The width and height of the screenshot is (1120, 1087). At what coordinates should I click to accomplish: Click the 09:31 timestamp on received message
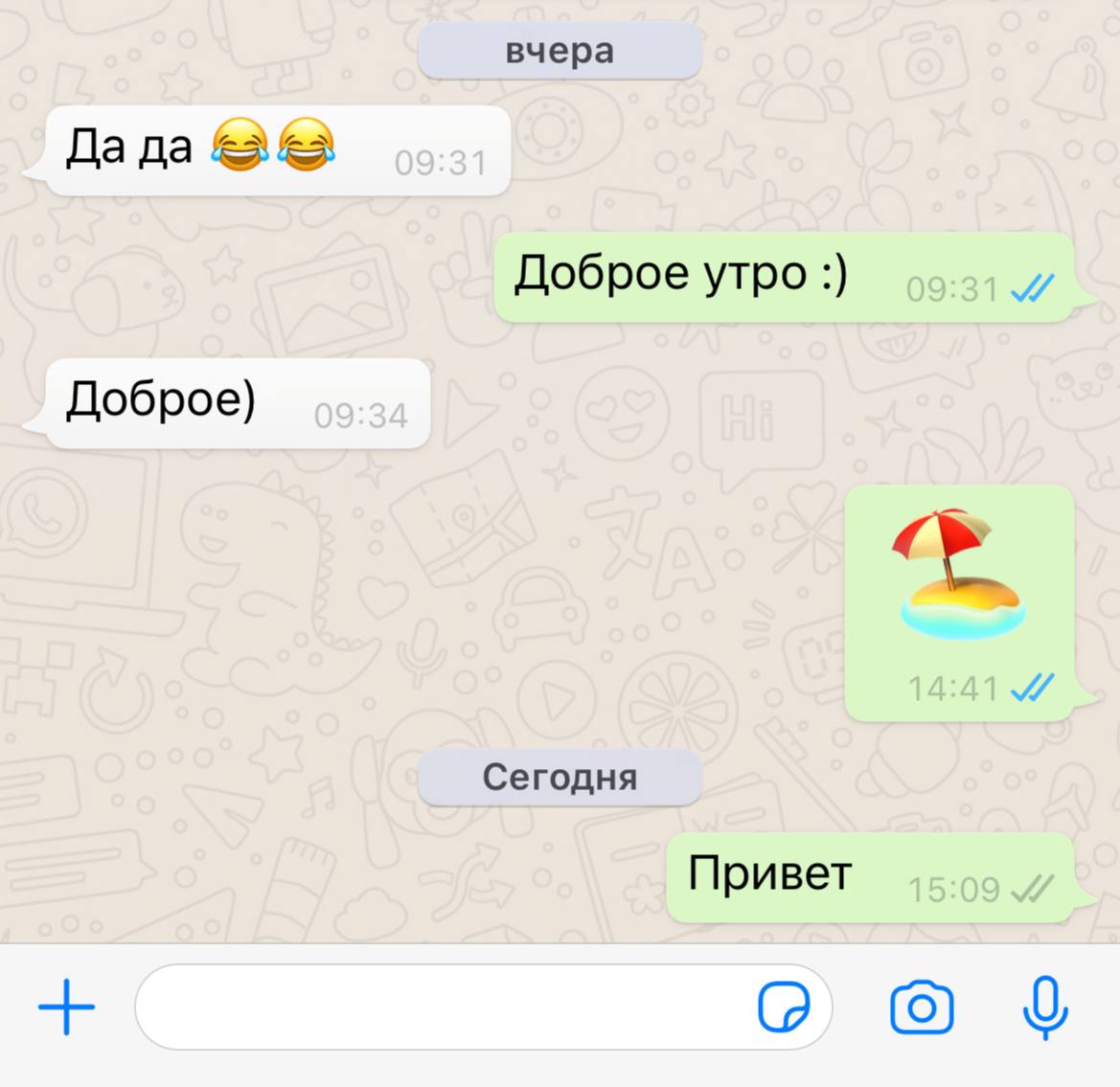(441, 163)
